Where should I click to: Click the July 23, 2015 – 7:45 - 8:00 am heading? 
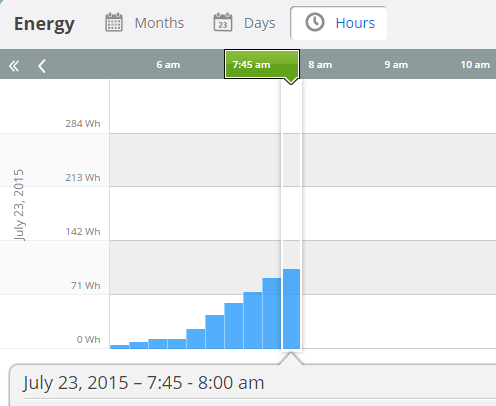143,383
